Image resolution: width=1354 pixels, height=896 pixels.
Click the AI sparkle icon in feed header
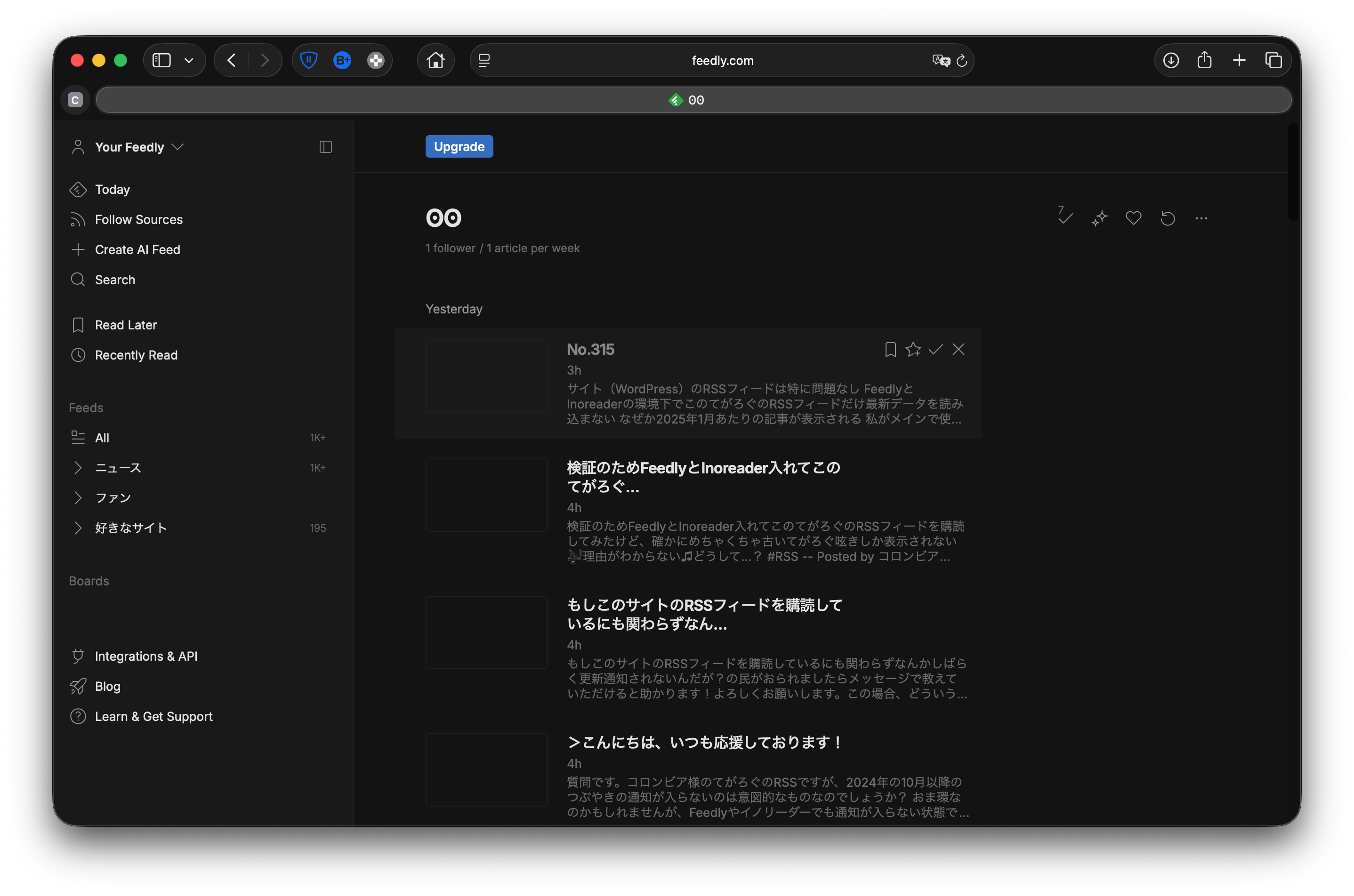point(1099,218)
